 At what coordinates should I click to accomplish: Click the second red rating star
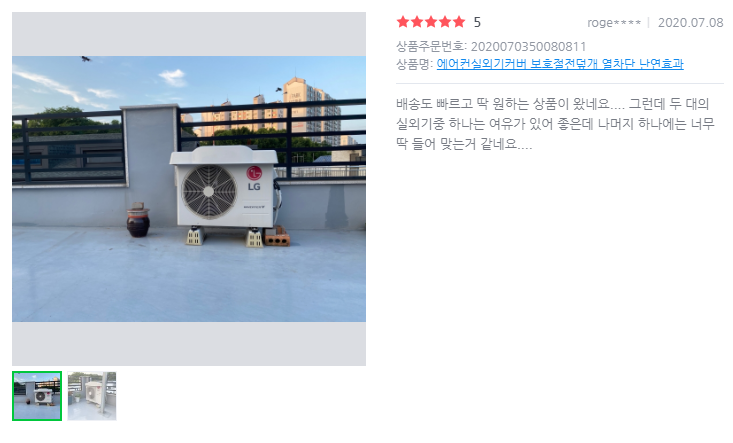[417, 21]
